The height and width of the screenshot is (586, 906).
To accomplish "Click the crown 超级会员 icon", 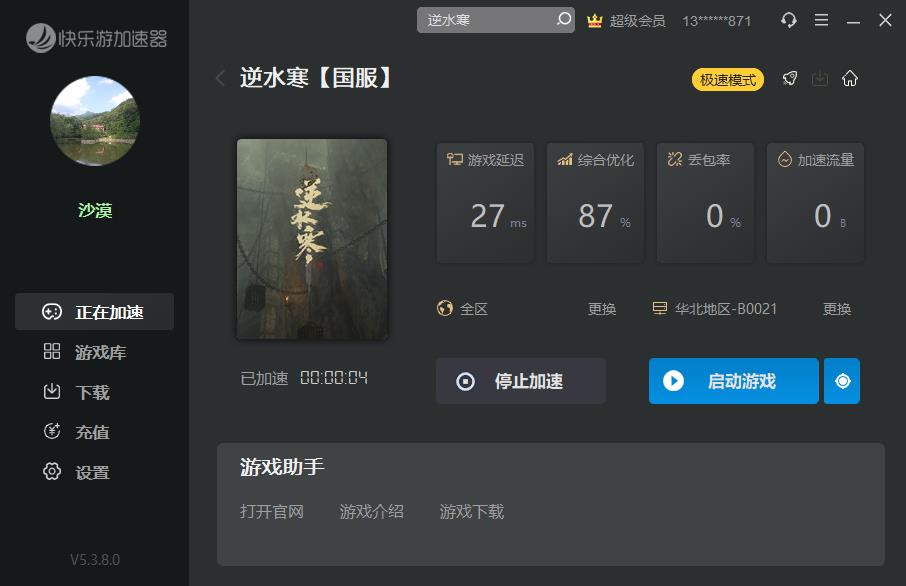I will pos(595,20).
